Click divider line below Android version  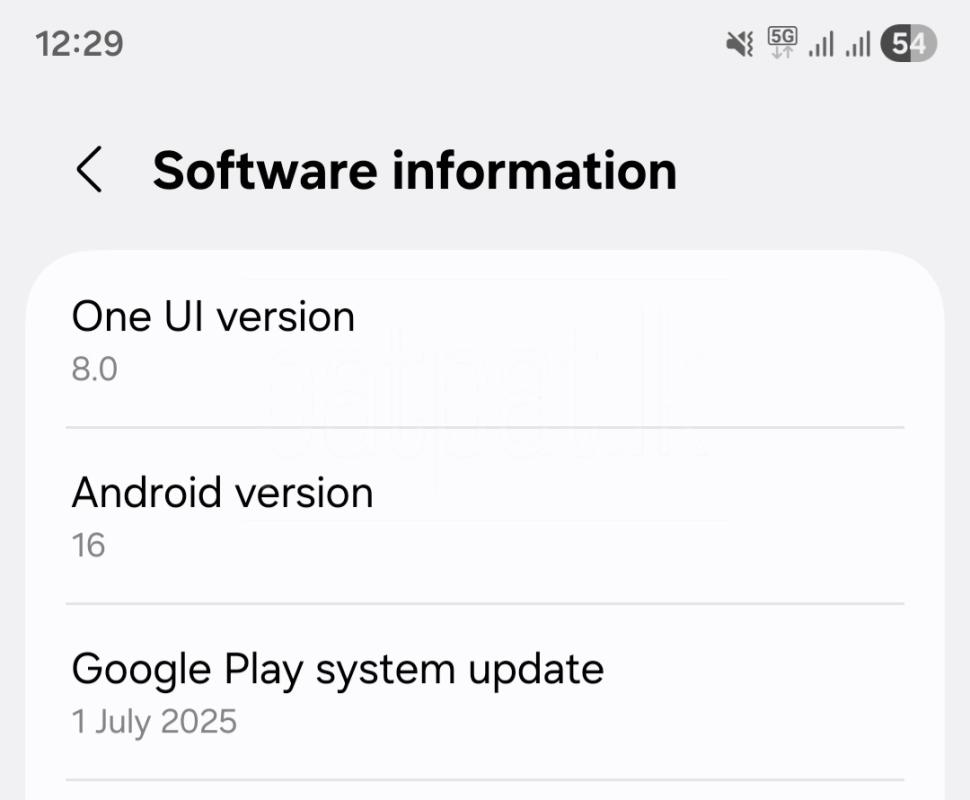[485, 603]
